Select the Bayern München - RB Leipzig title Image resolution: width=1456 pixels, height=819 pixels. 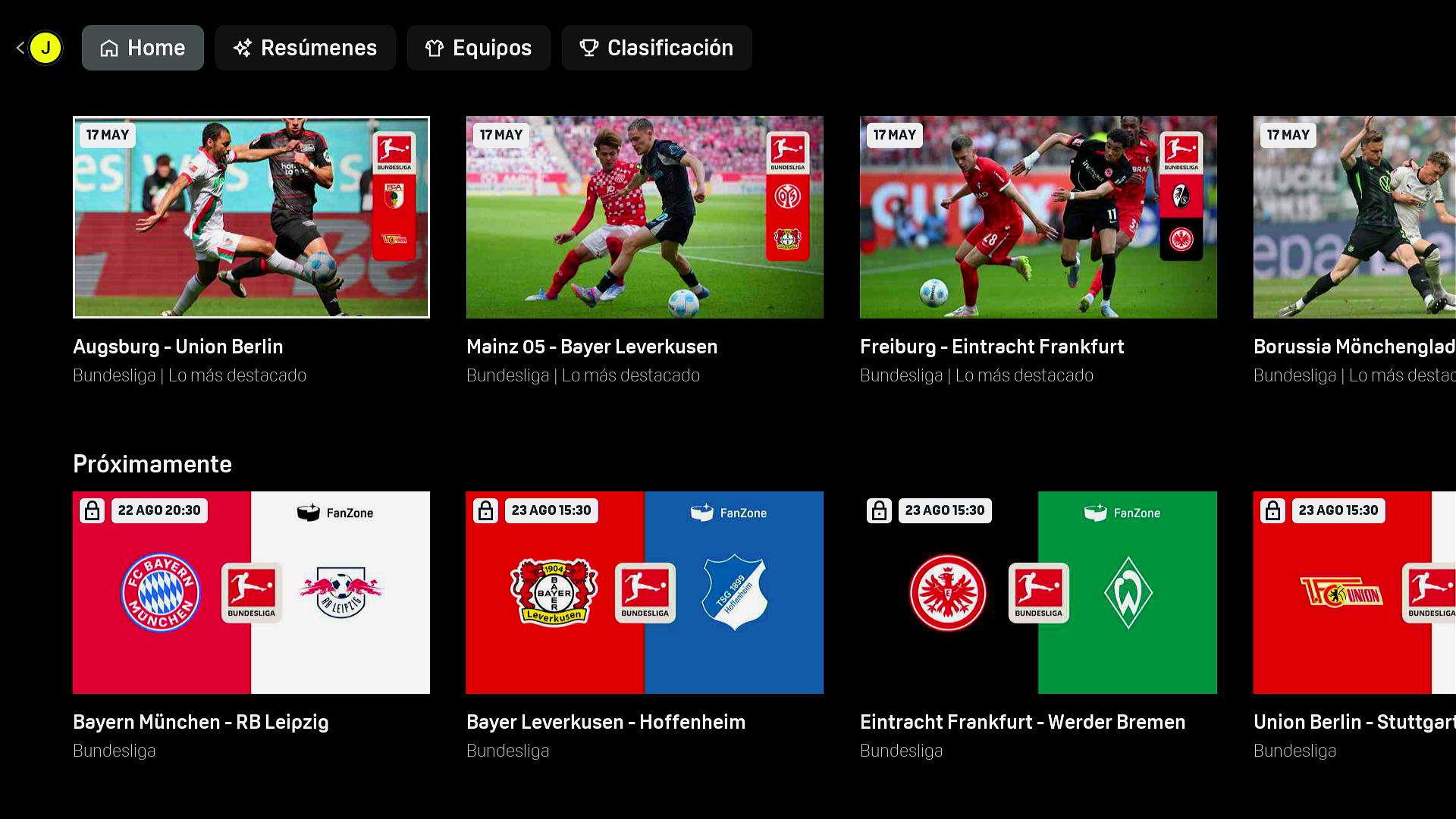201,722
